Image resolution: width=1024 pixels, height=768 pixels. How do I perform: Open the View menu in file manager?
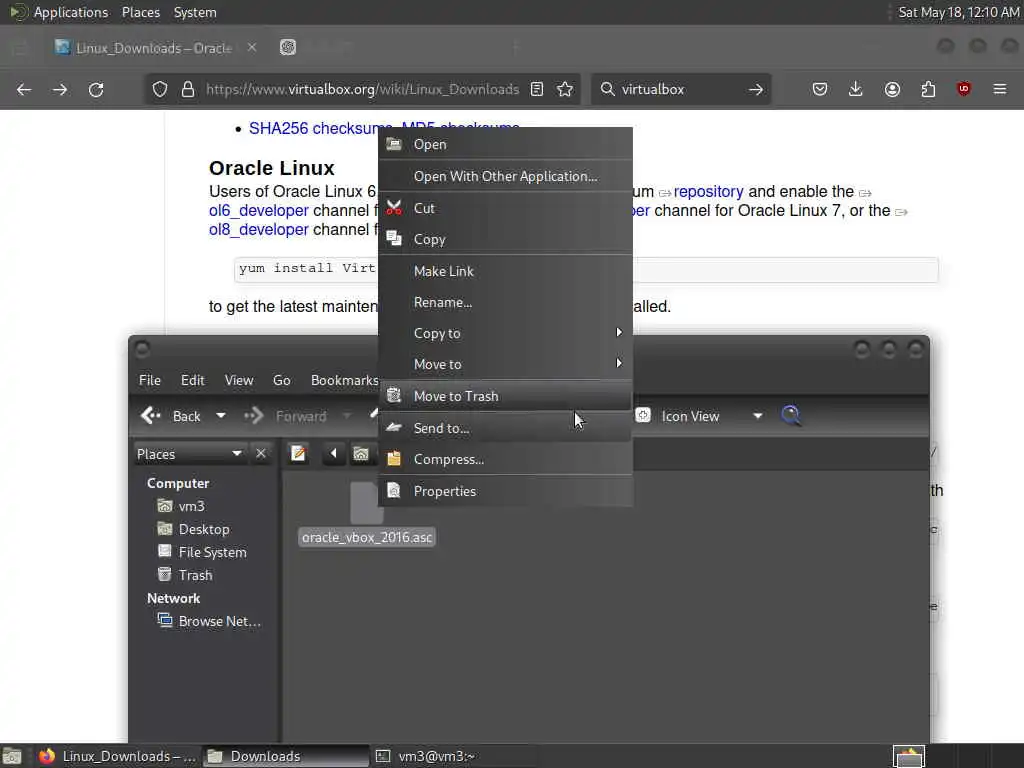[x=239, y=380]
